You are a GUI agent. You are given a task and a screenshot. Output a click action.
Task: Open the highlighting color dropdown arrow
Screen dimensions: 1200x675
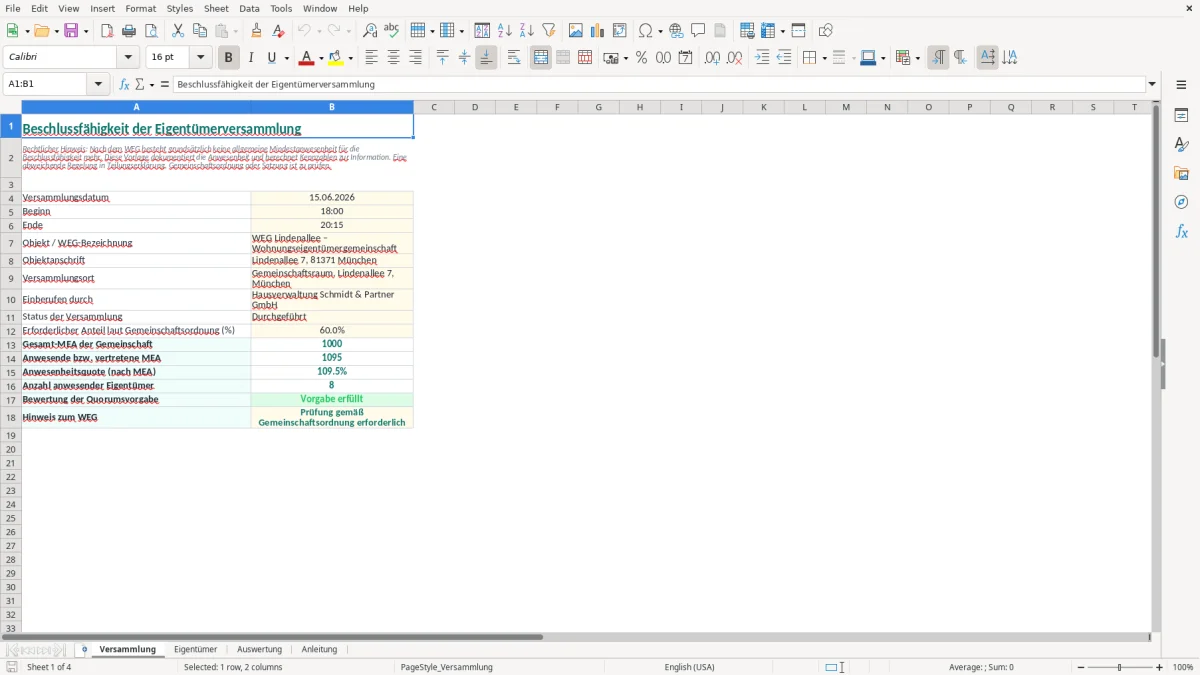point(351,58)
